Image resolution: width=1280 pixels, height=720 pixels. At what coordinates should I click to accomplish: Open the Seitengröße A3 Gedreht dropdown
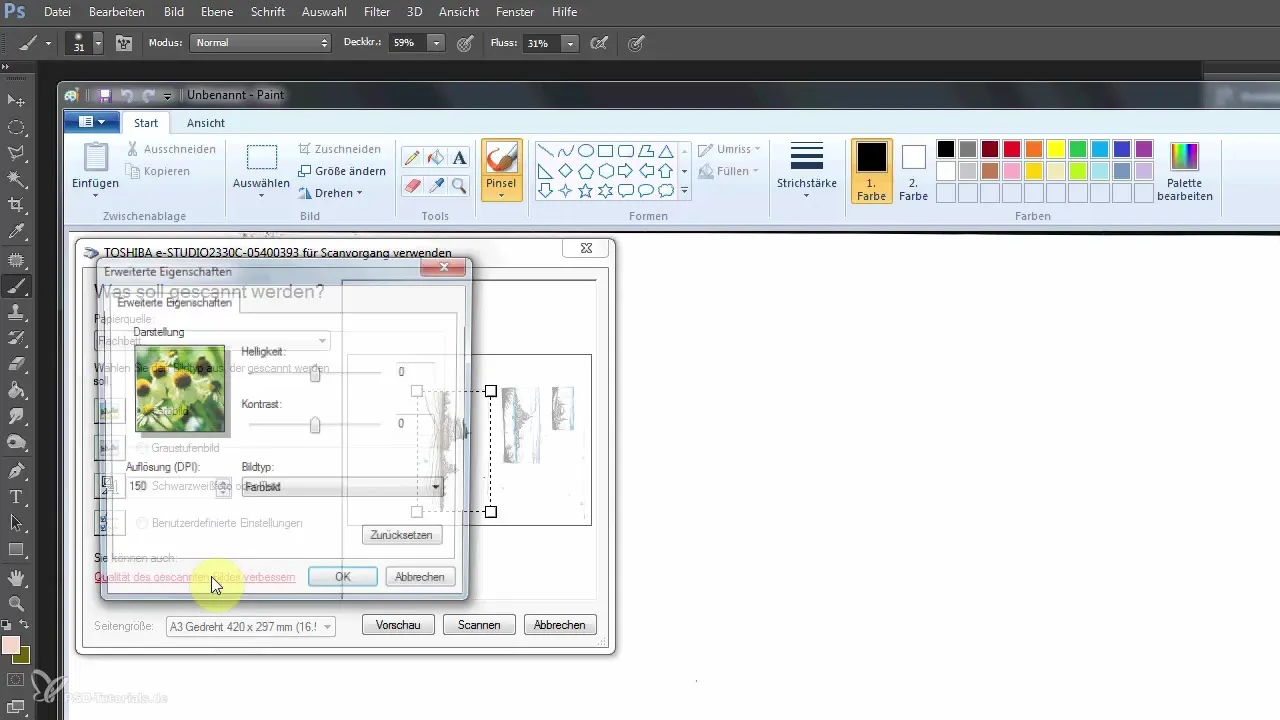pyautogui.click(x=251, y=626)
